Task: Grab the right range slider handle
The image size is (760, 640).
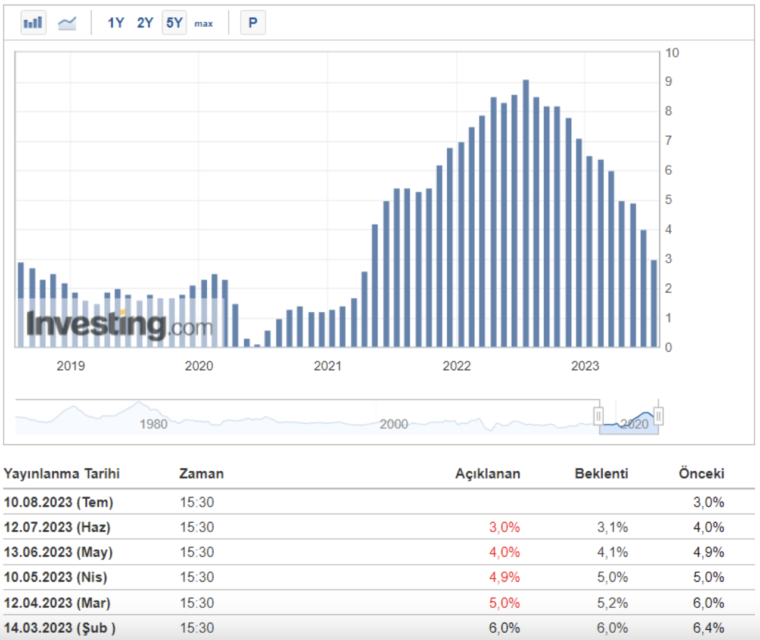Action: [659, 416]
